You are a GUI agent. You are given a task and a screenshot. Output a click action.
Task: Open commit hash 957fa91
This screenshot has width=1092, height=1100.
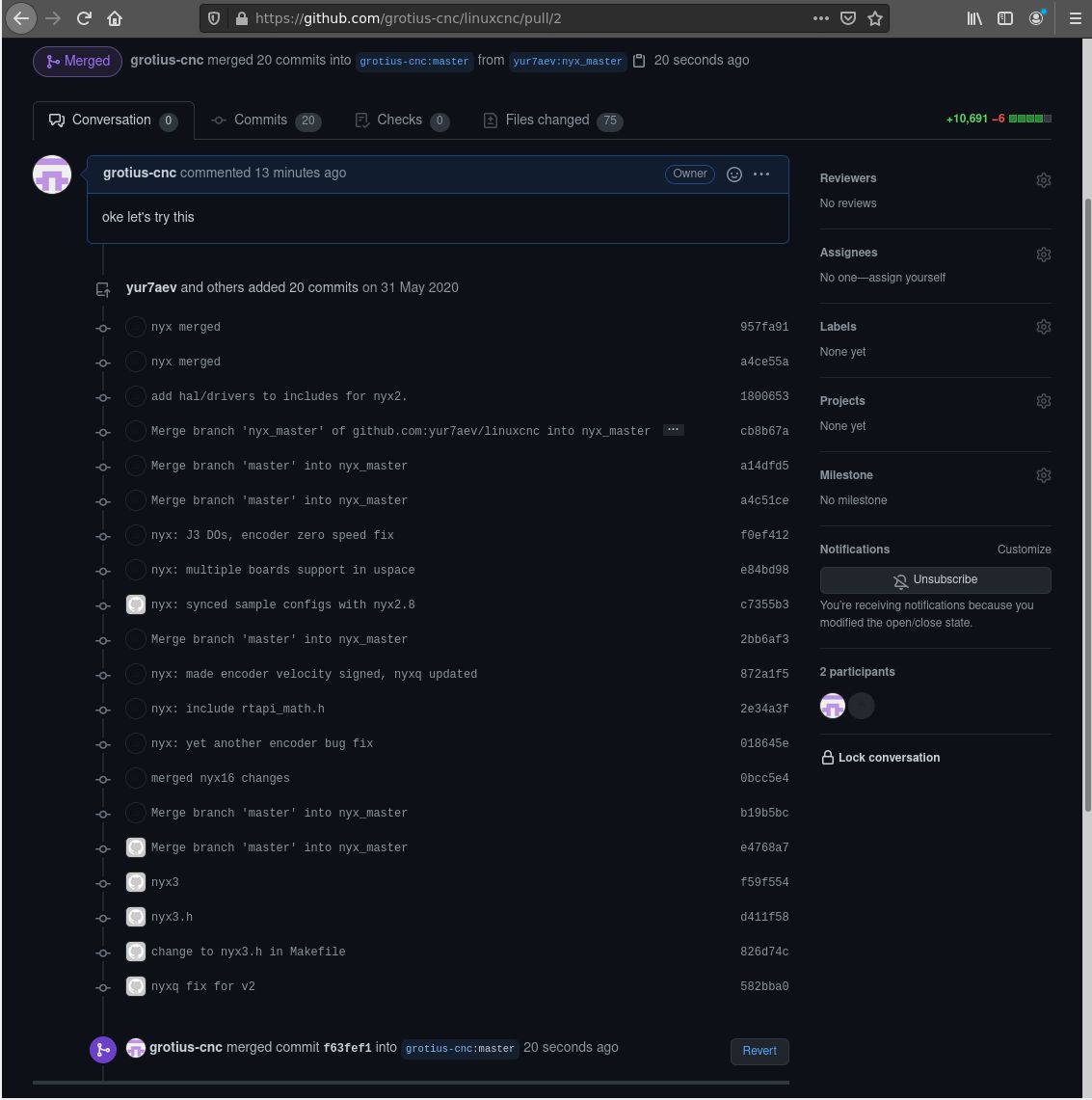[764, 327]
